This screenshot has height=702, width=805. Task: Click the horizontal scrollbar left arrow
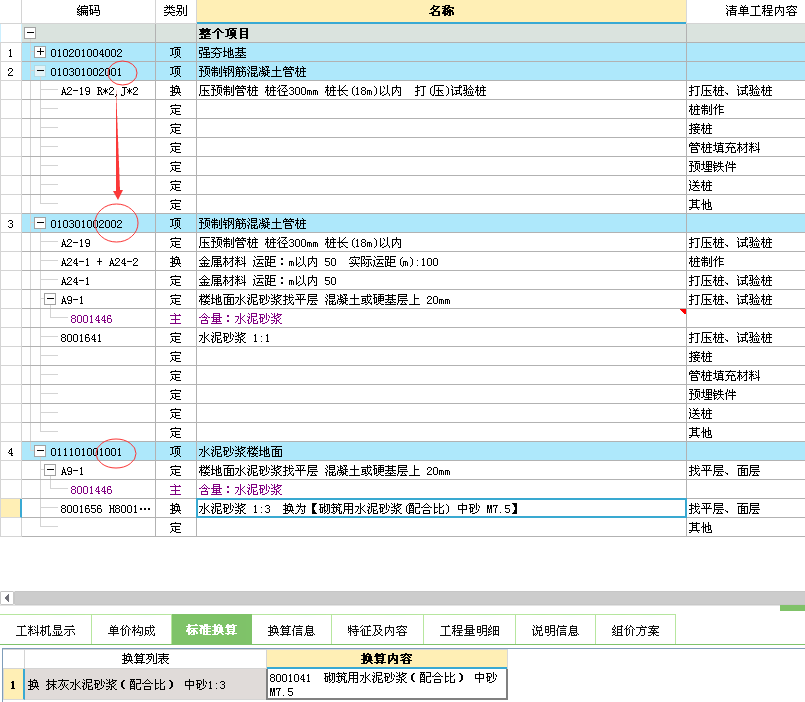point(7,598)
